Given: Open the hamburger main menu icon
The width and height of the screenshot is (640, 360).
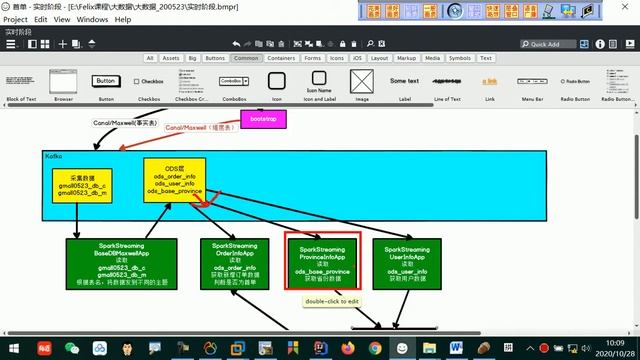Looking at the screenshot, I should click(x=11, y=44).
